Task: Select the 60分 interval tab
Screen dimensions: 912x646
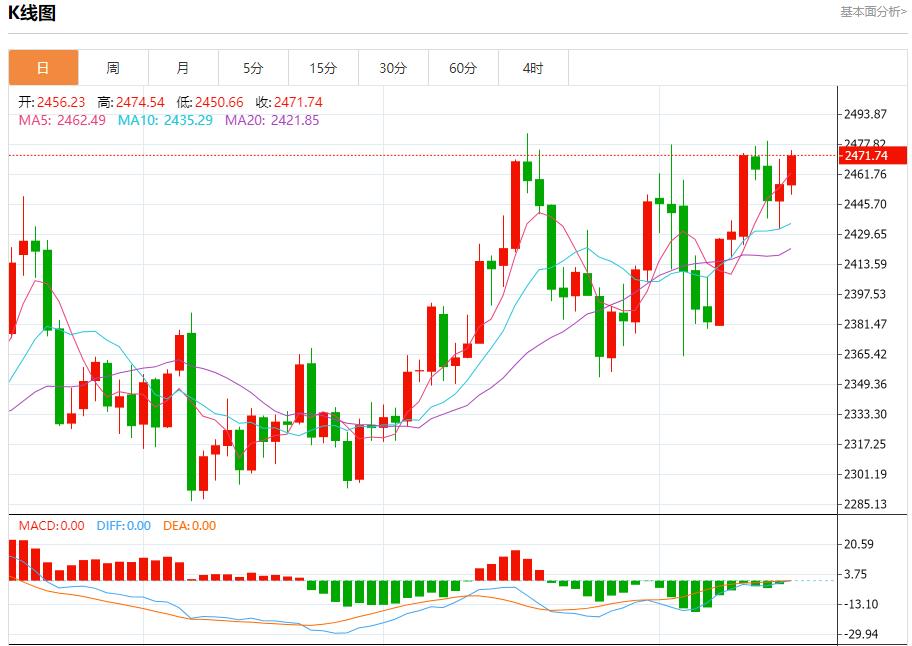Action: [x=463, y=68]
